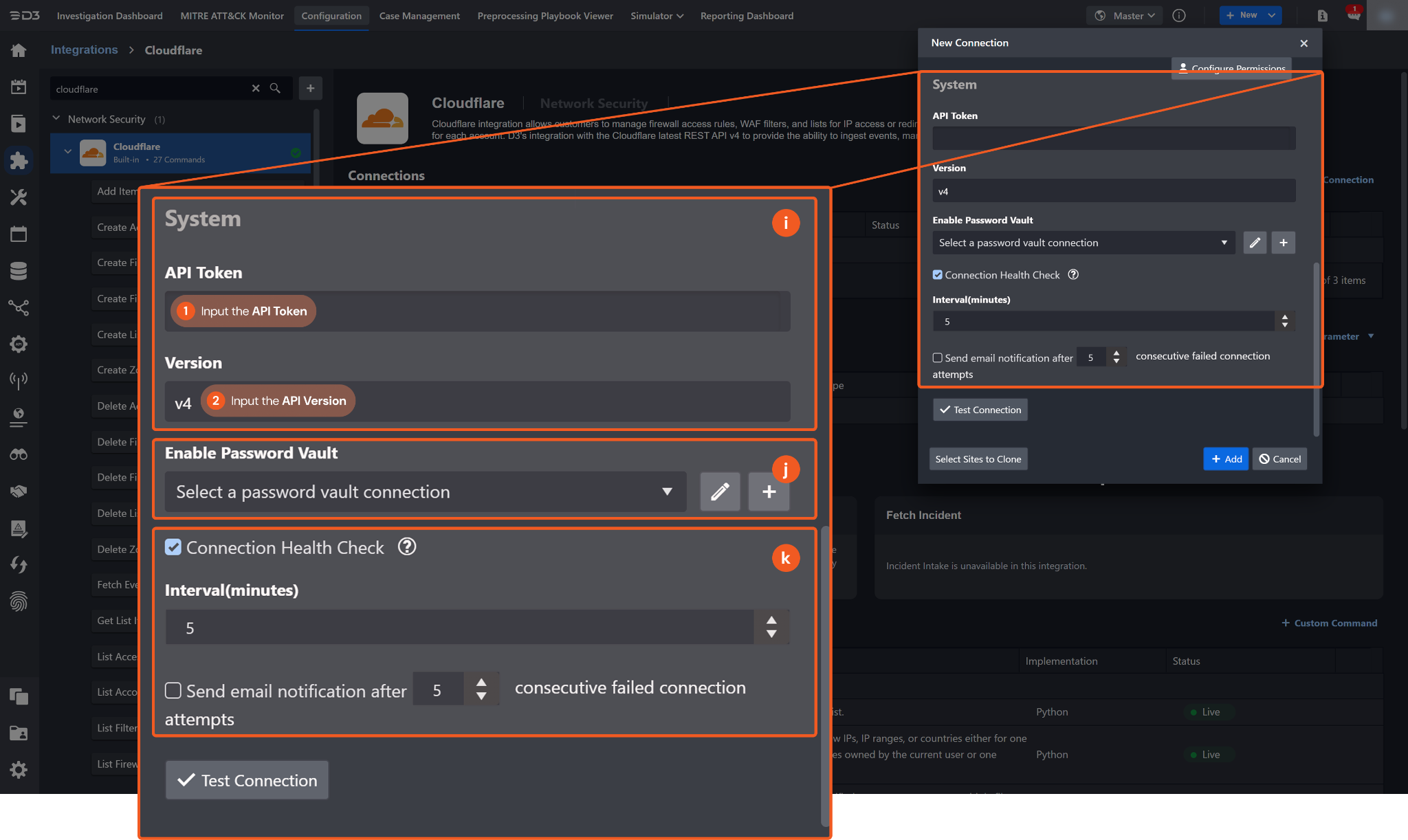Increase the Interval minutes stepper value
This screenshot has width=1408, height=840.
coord(1284,317)
